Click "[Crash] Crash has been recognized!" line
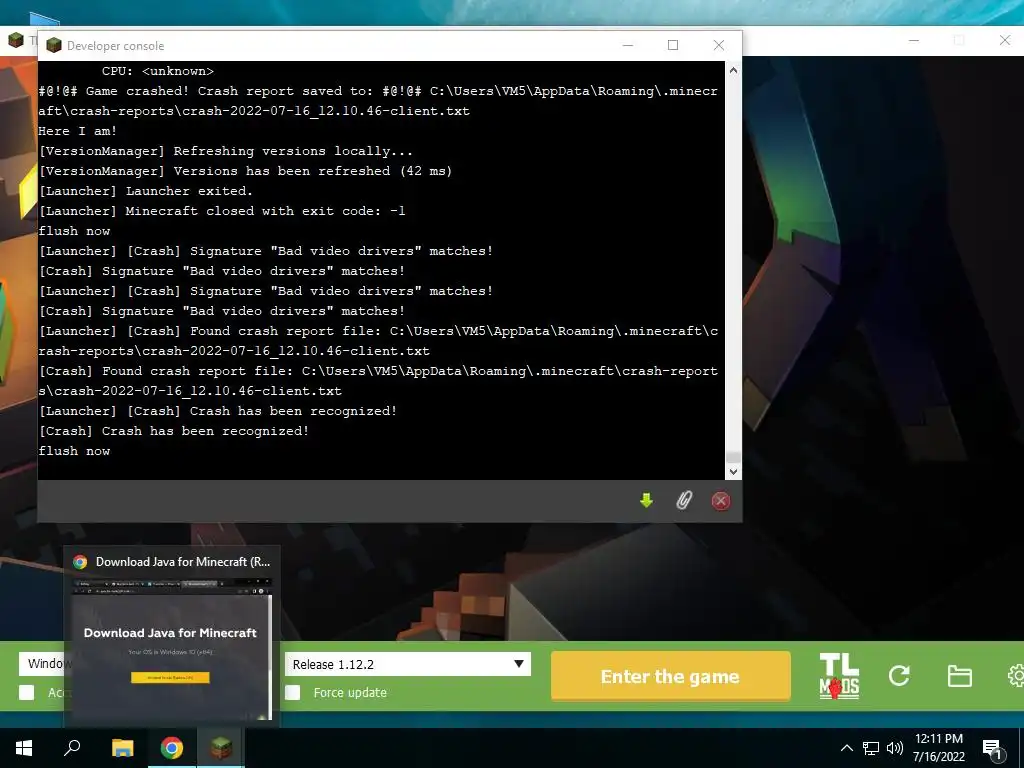 click(x=174, y=431)
